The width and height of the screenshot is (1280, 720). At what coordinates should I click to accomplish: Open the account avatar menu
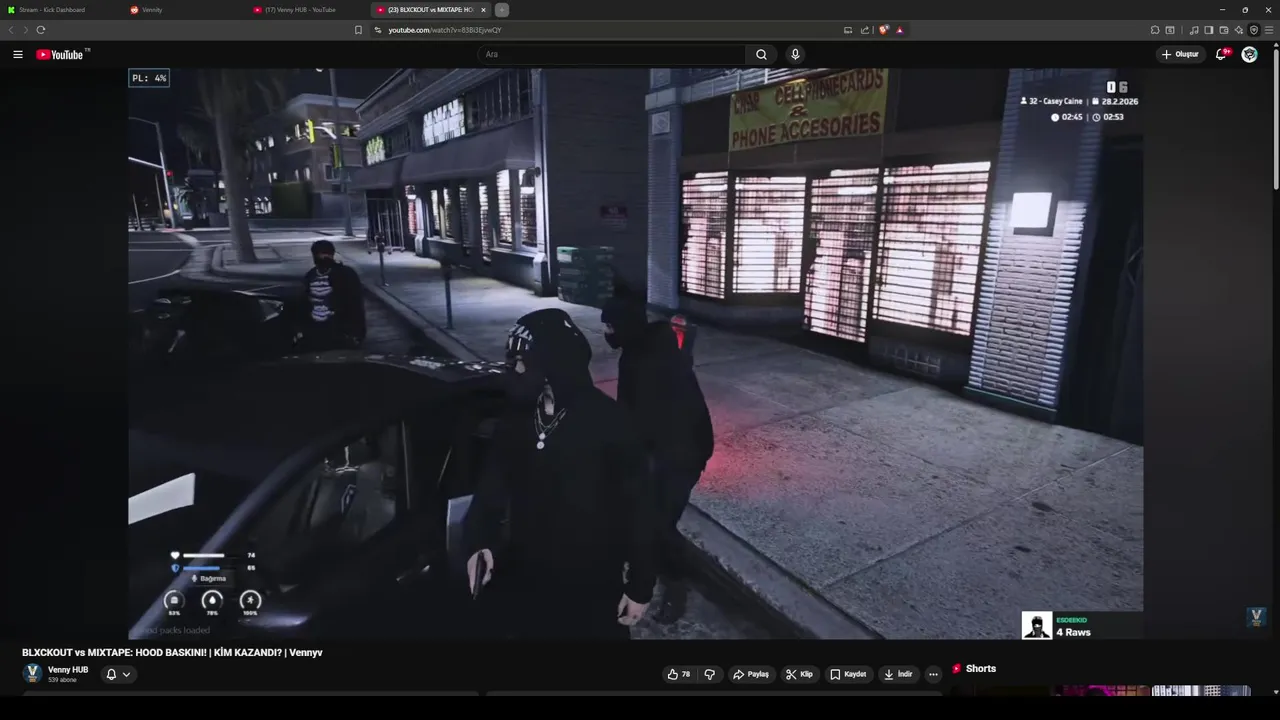pos(1249,54)
